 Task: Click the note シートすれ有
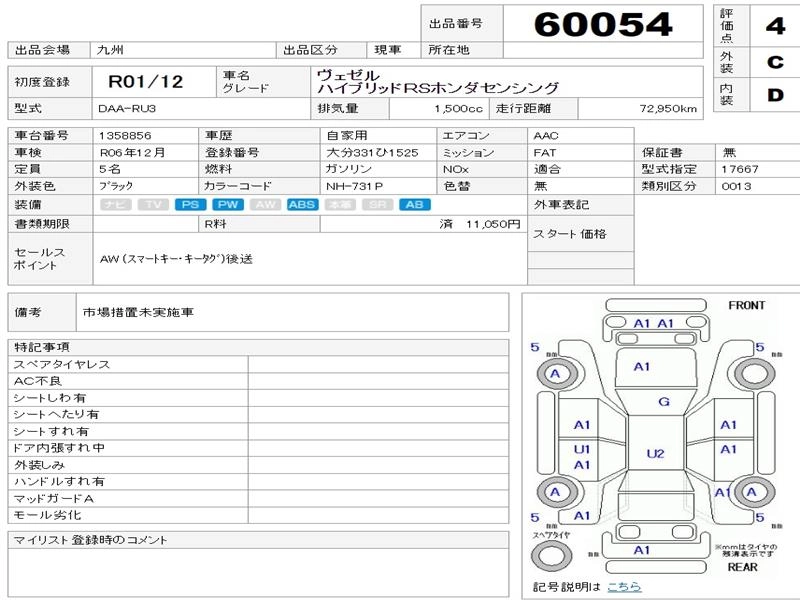click(51, 432)
